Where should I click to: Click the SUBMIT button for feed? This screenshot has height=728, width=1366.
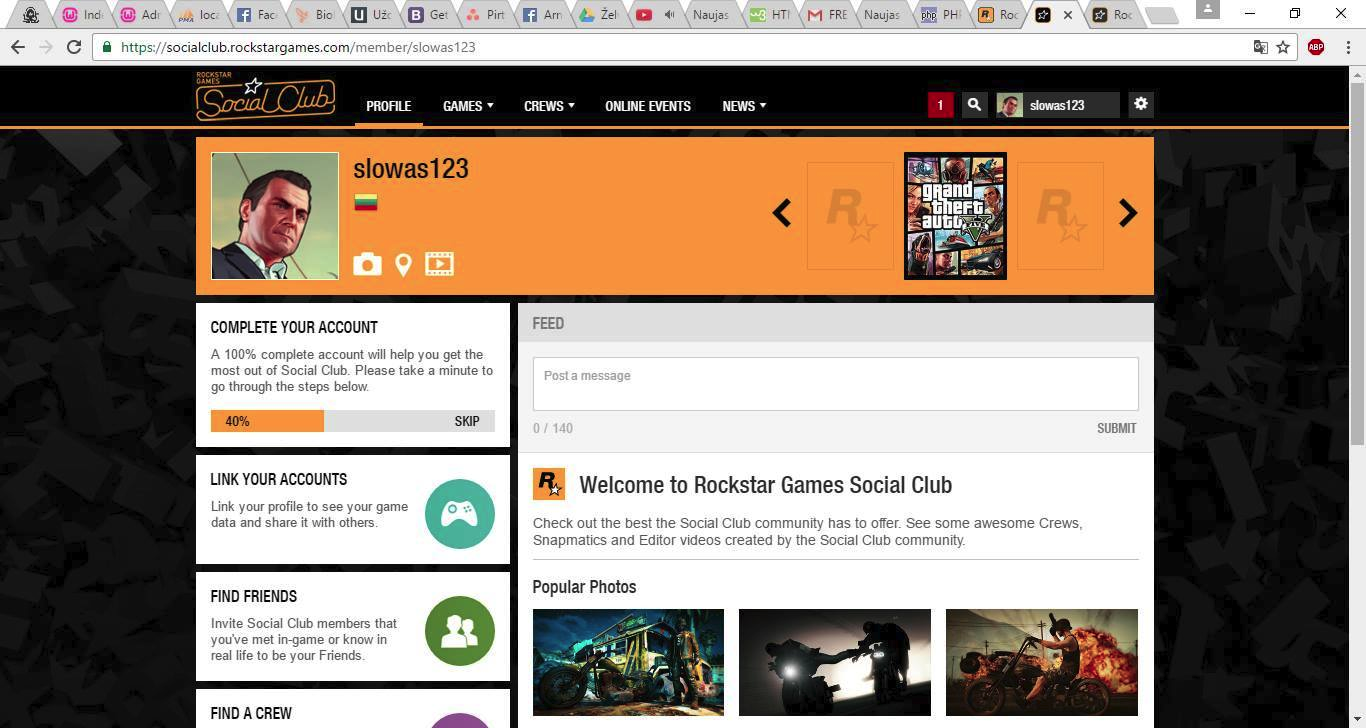point(1116,428)
